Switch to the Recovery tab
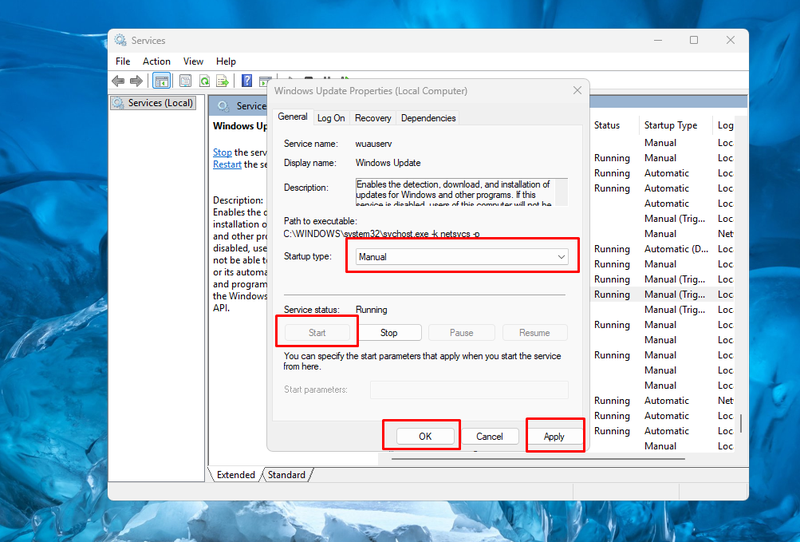 [373, 118]
